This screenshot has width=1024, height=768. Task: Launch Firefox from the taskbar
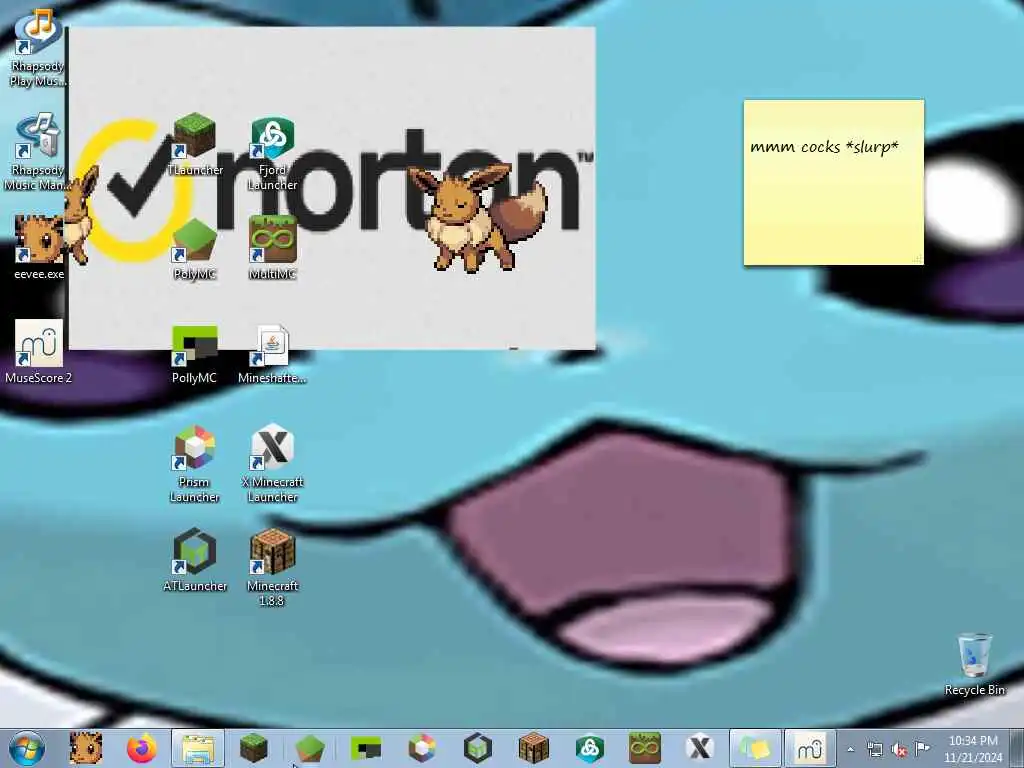[x=141, y=748]
